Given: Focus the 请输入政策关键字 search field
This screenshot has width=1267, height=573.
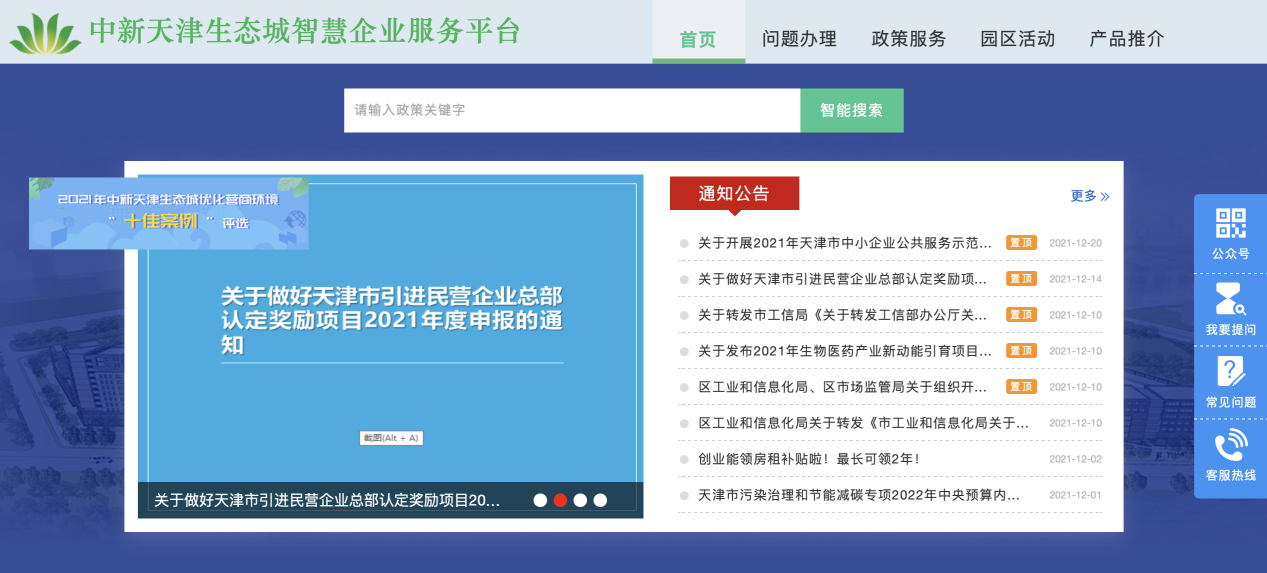Looking at the screenshot, I should pyautogui.click(x=572, y=110).
